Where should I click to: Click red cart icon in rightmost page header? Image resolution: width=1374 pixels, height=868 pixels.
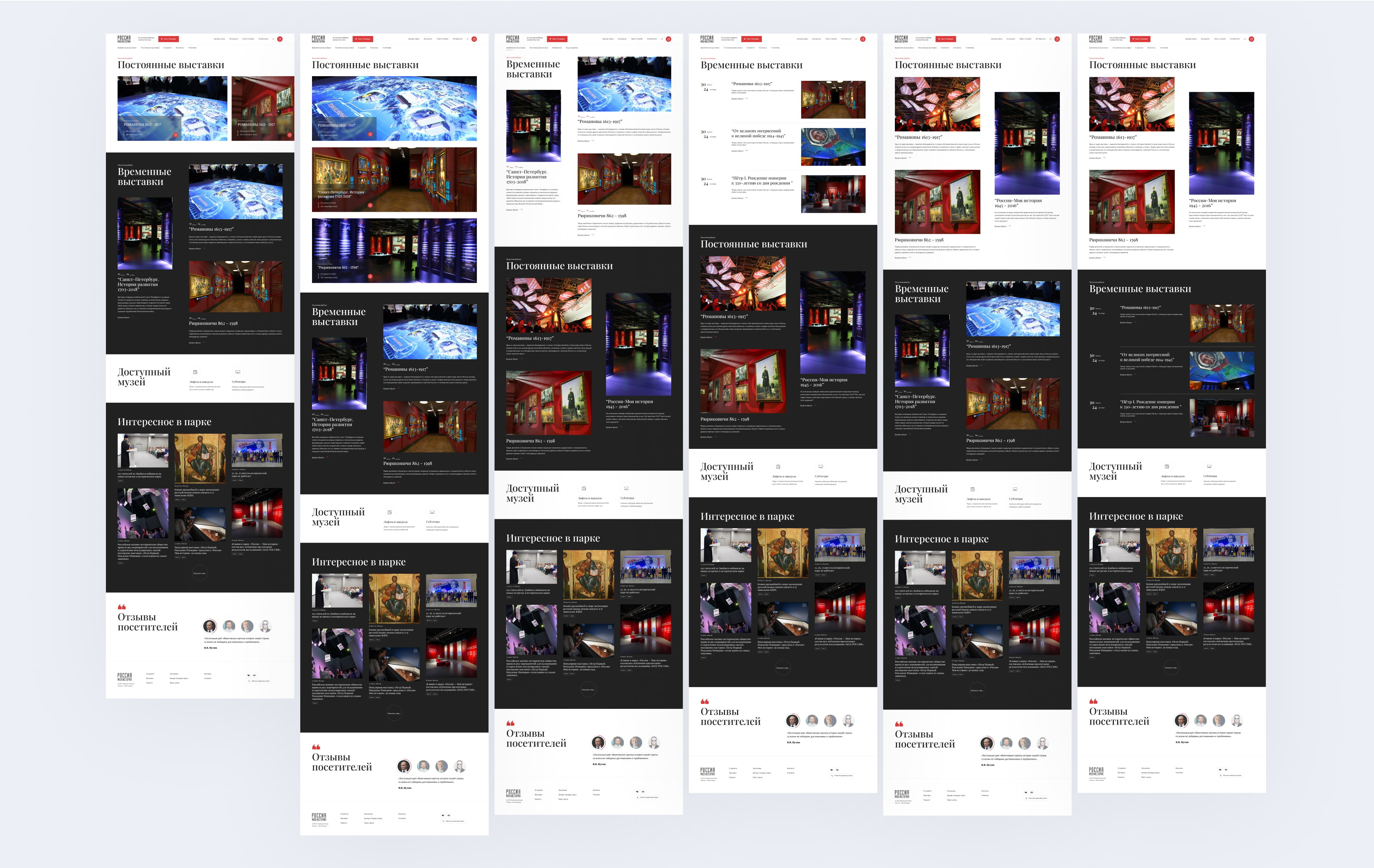click(1251, 39)
